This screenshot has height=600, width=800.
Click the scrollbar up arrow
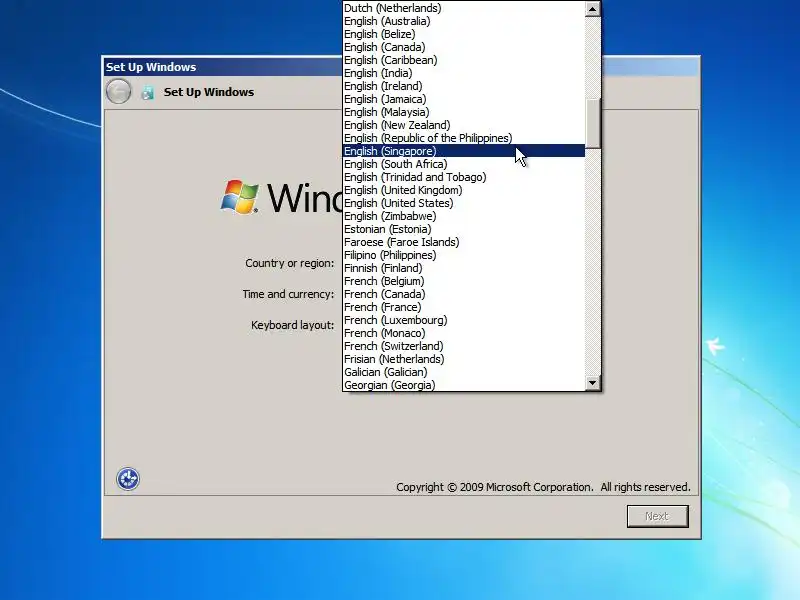tap(592, 9)
